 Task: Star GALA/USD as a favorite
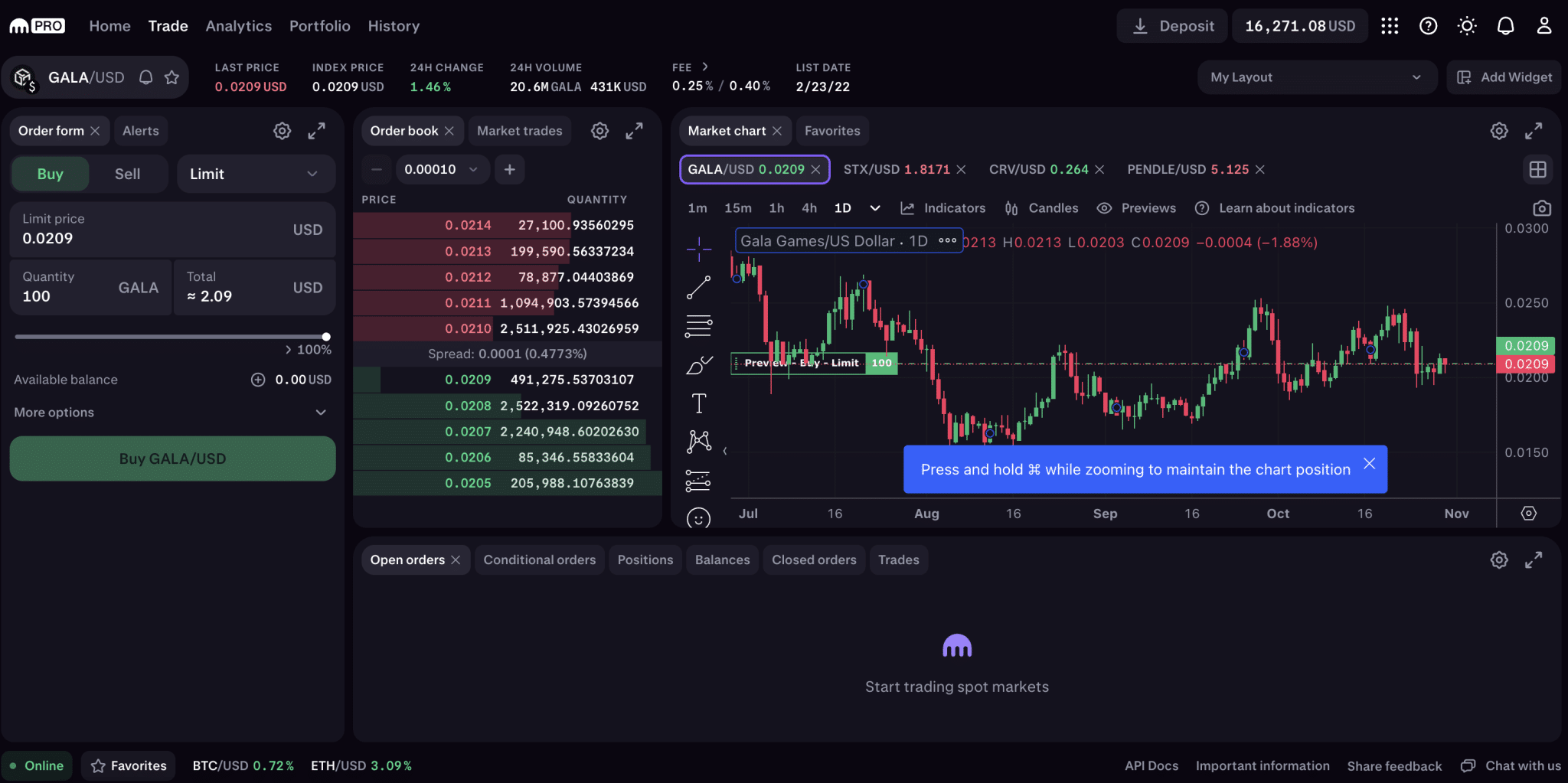(171, 77)
